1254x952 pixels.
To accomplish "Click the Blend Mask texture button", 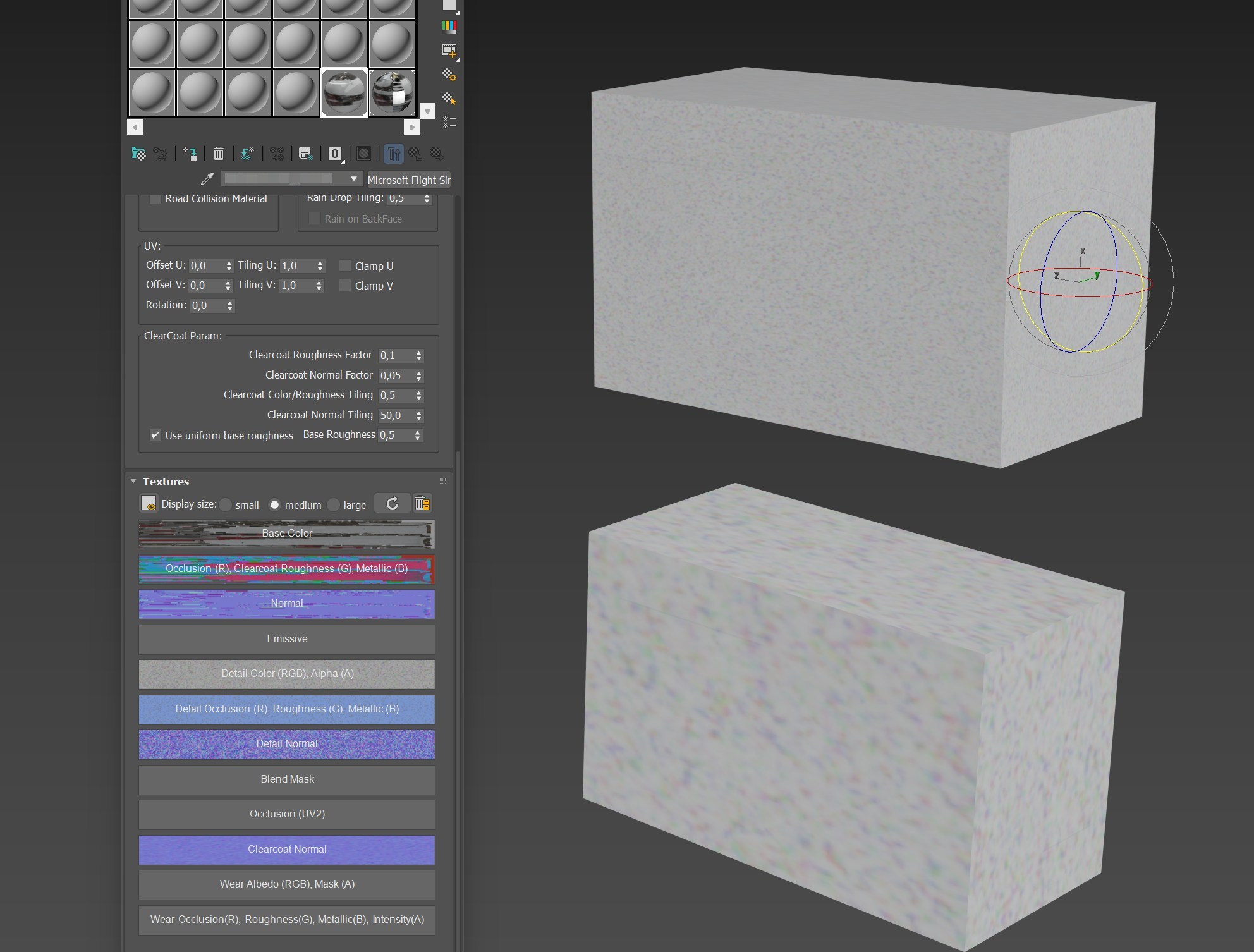I will coord(287,779).
